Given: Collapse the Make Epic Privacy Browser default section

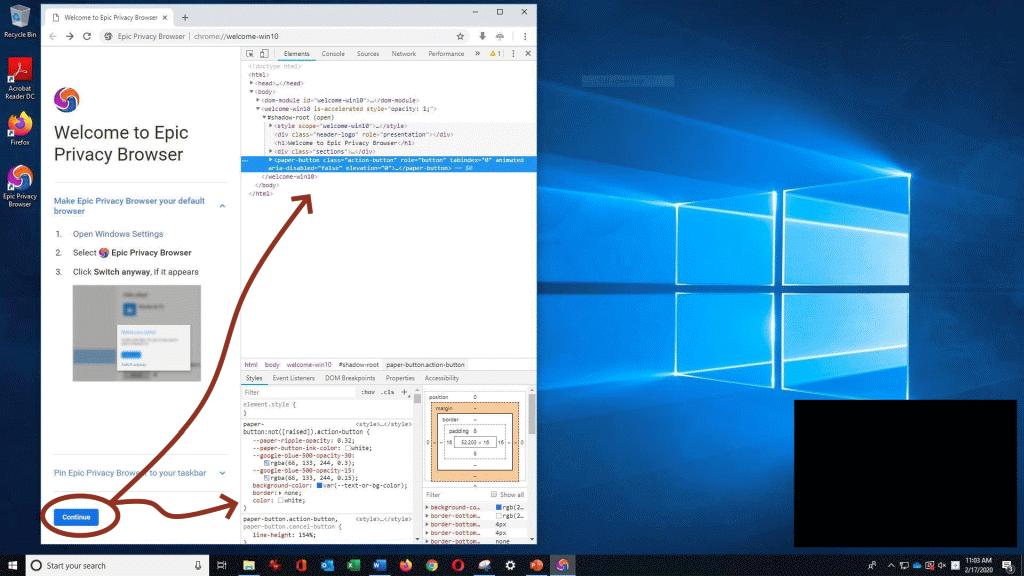Looking at the screenshot, I should pos(222,206).
